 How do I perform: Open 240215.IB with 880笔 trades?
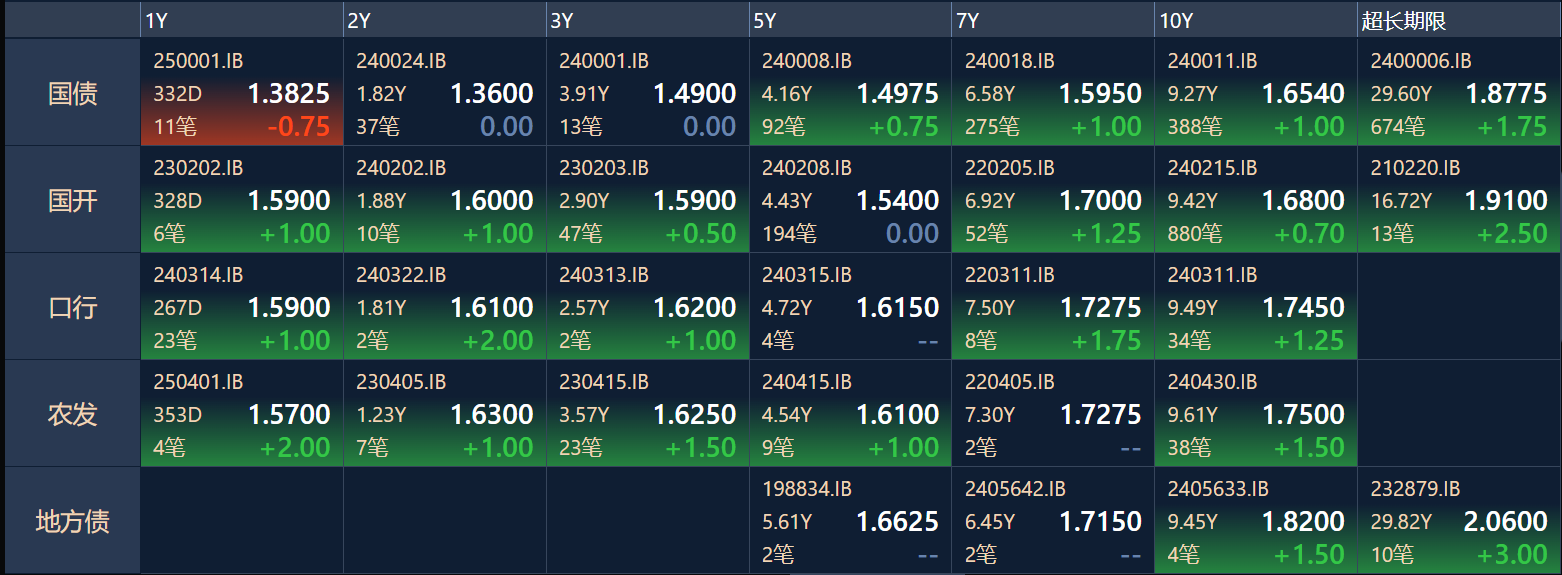1255,200
